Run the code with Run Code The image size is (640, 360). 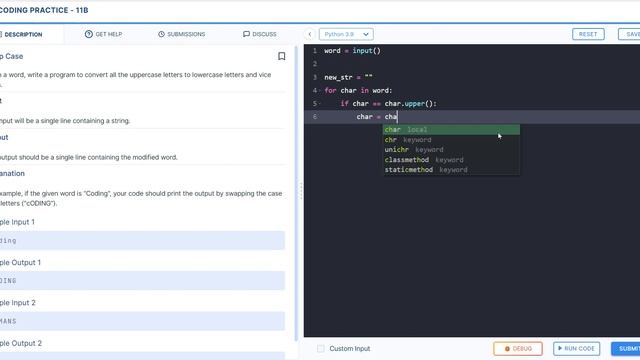point(576,349)
